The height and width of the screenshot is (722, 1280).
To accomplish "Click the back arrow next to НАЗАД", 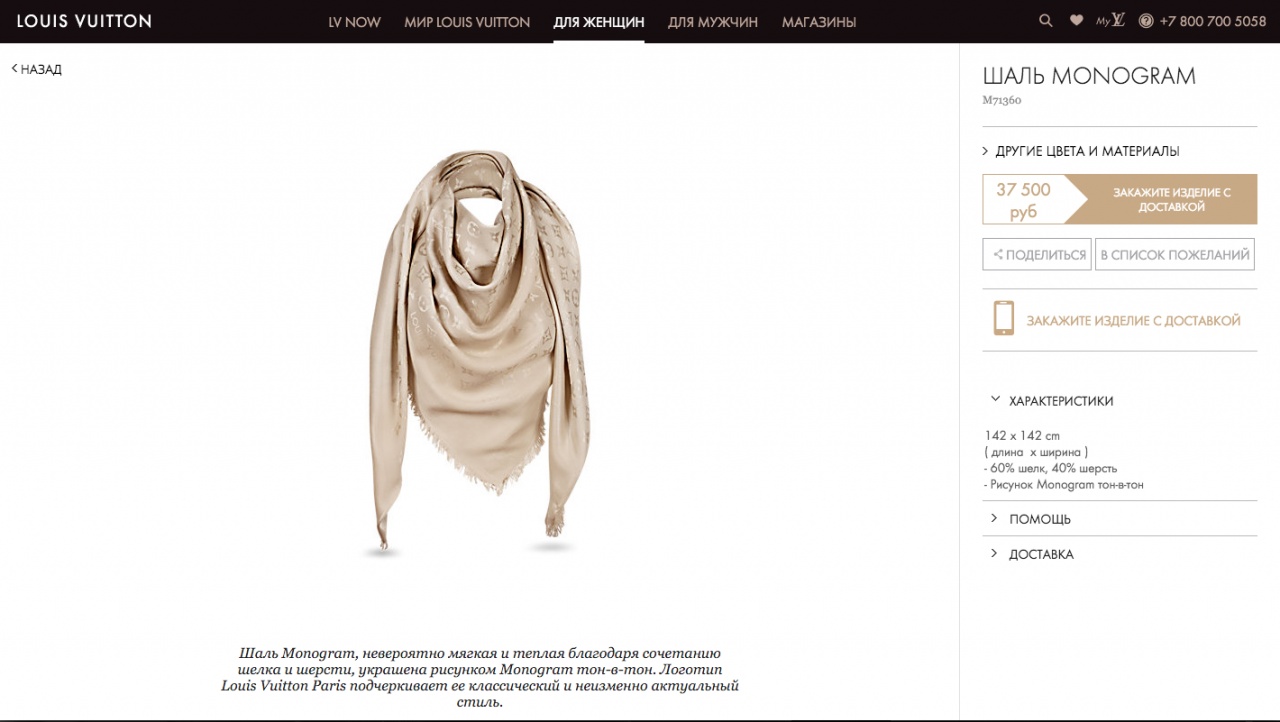I will (x=15, y=68).
